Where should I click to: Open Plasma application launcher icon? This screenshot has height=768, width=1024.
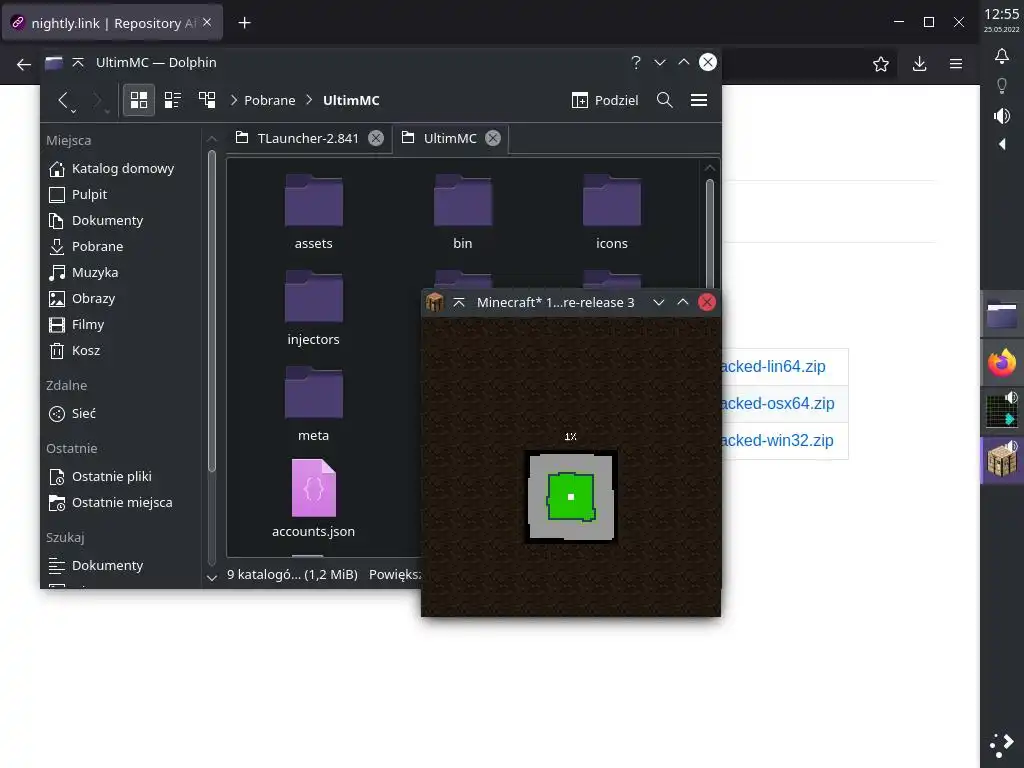pos(1002,745)
